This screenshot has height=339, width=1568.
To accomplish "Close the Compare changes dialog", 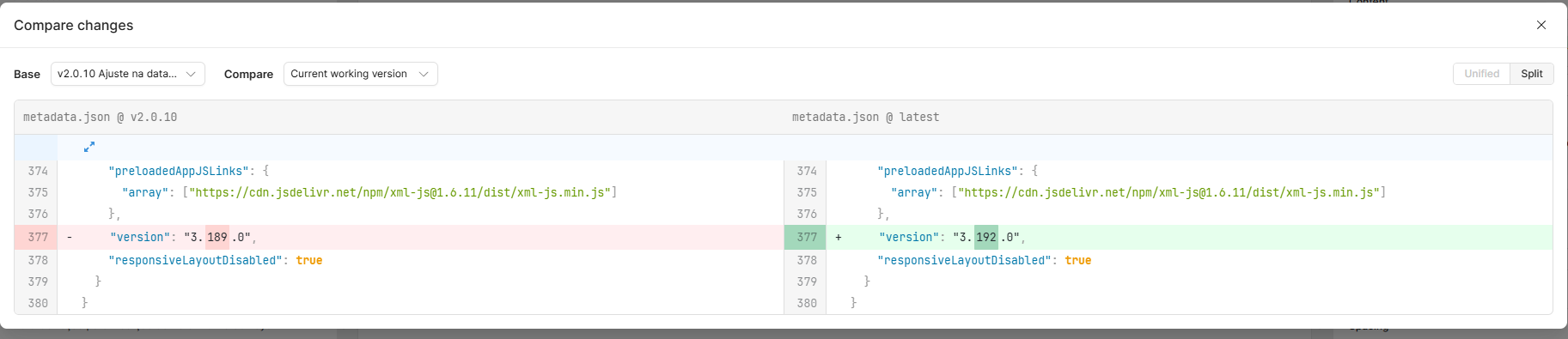I will pos(1541,25).
